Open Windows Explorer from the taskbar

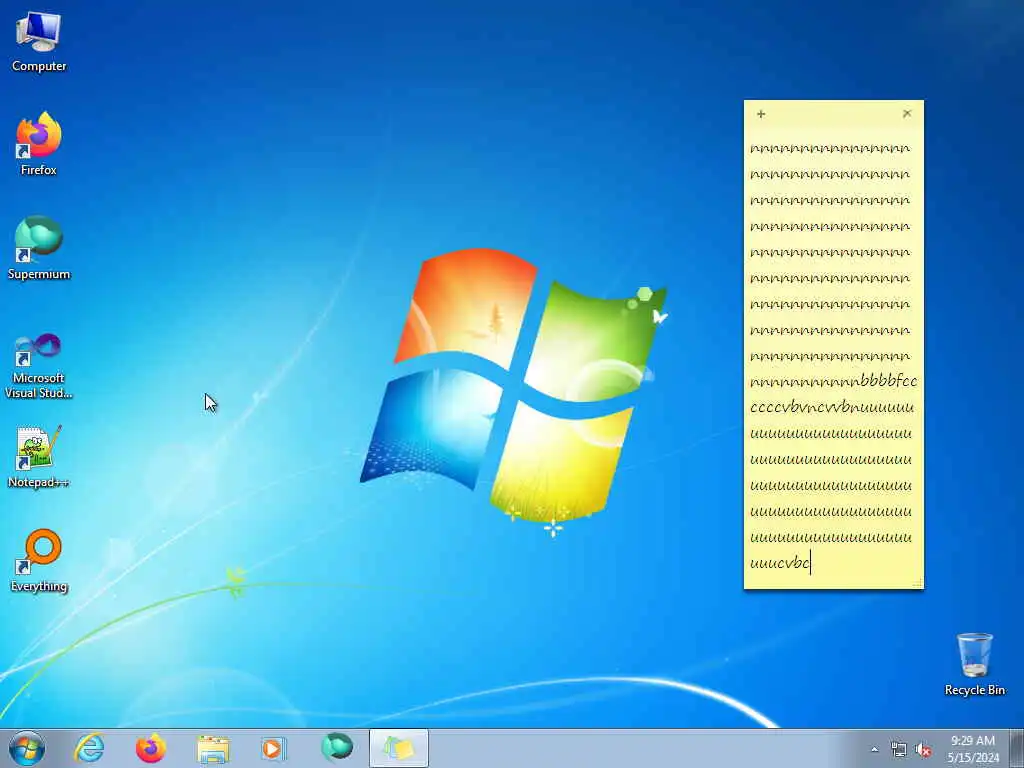(213, 748)
